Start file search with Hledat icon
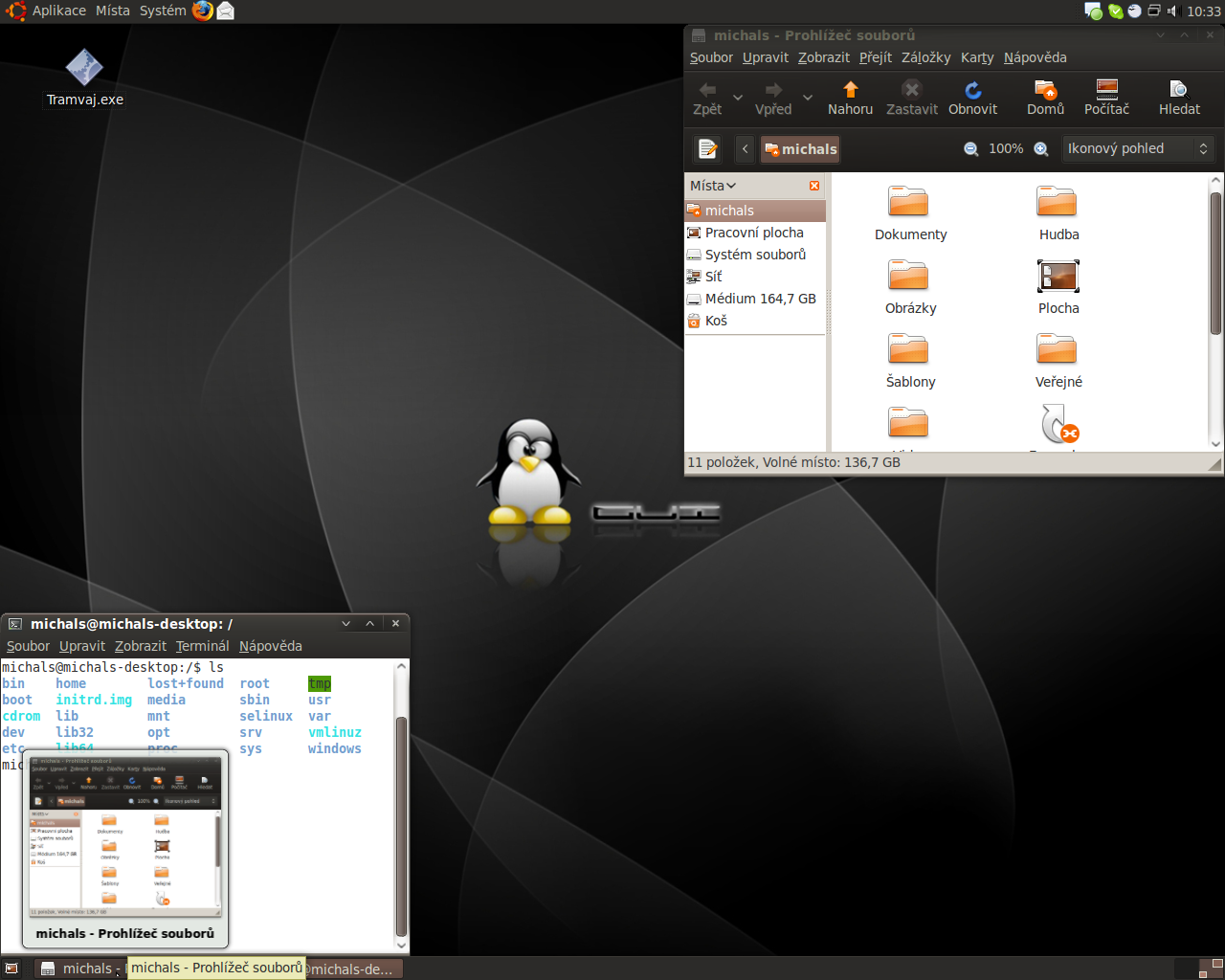This screenshot has width=1225, height=980. pyautogui.click(x=1179, y=90)
